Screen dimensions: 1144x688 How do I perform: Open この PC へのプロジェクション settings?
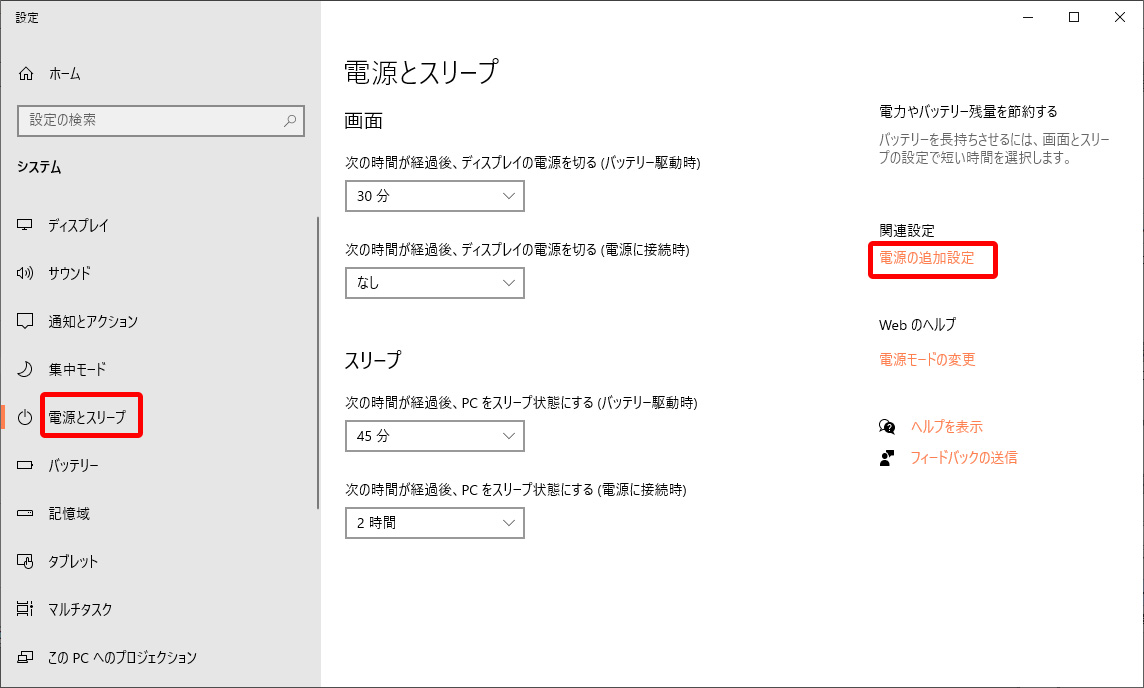point(122,657)
